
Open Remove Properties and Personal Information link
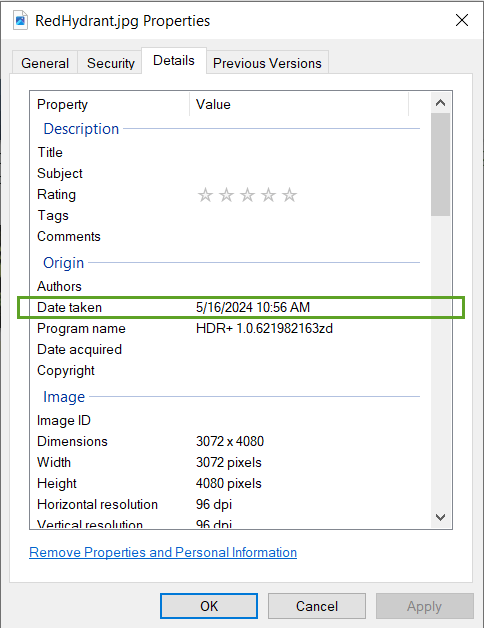163,552
